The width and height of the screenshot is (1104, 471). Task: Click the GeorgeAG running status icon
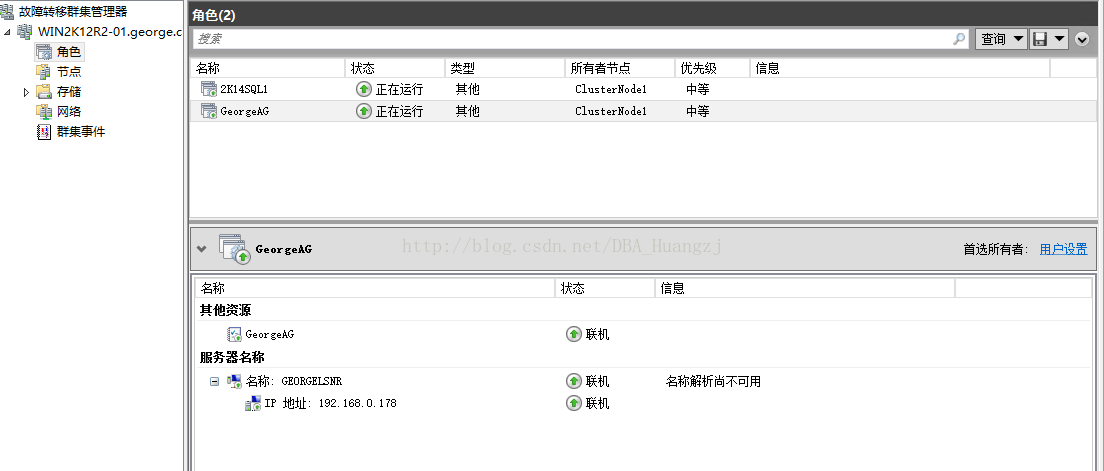363,111
